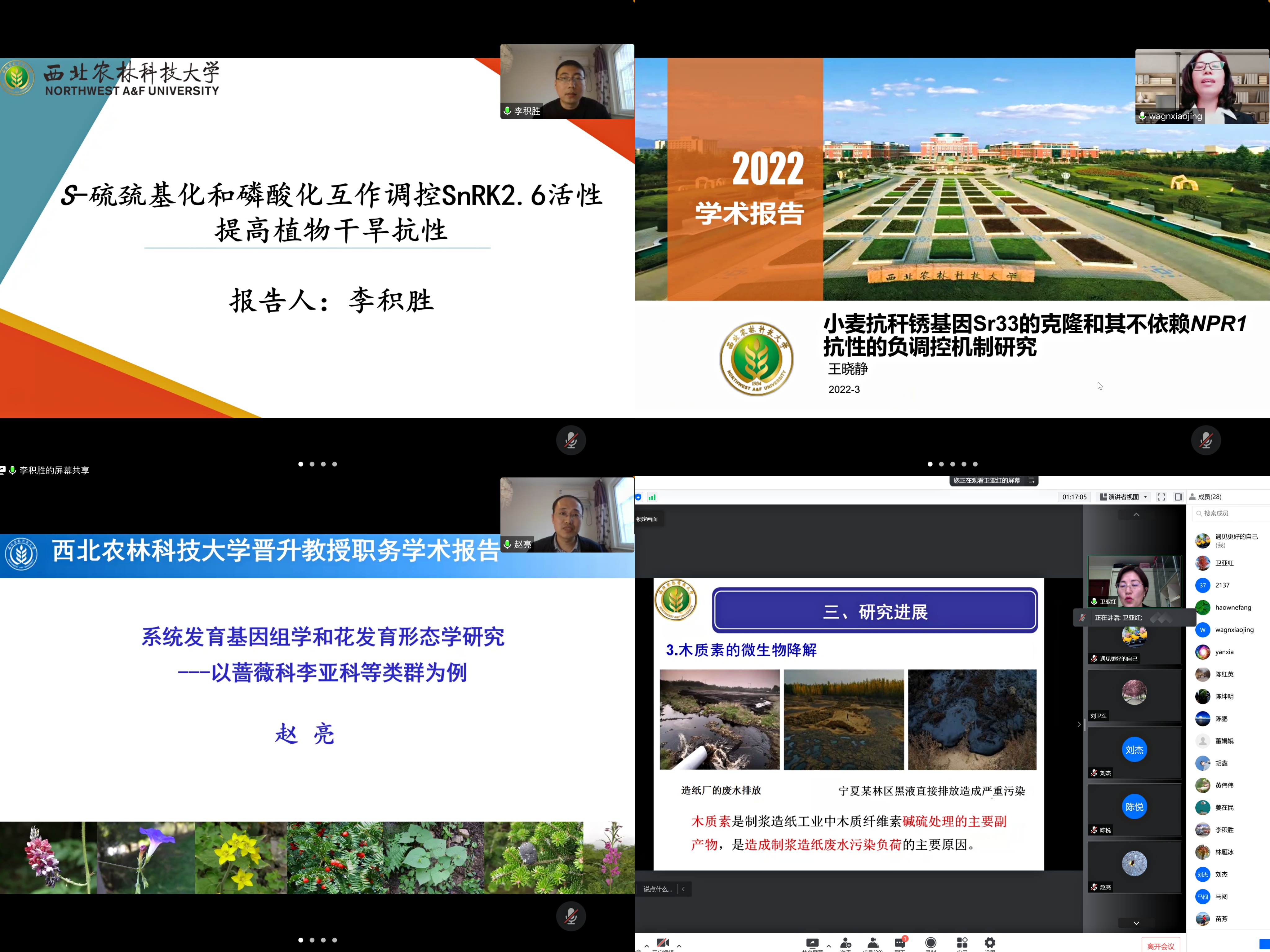Select second page dot under top-left video
The height and width of the screenshot is (952, 1270).
point(312,464)
